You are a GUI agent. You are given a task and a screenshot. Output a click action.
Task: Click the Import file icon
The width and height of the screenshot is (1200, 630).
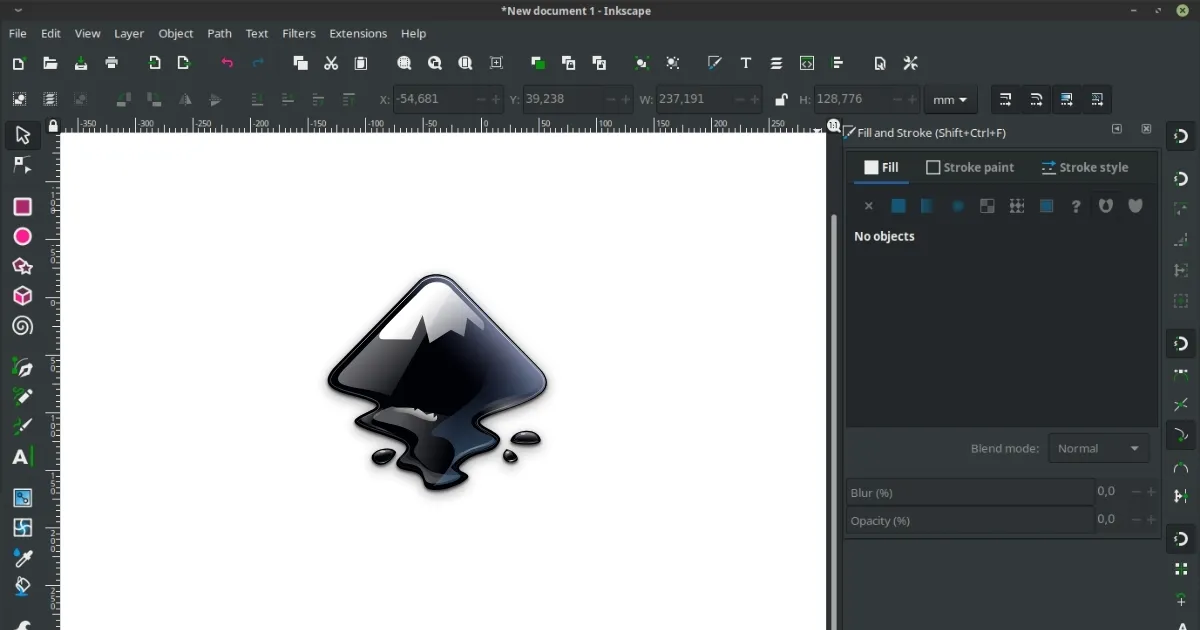tap(154, 63)
